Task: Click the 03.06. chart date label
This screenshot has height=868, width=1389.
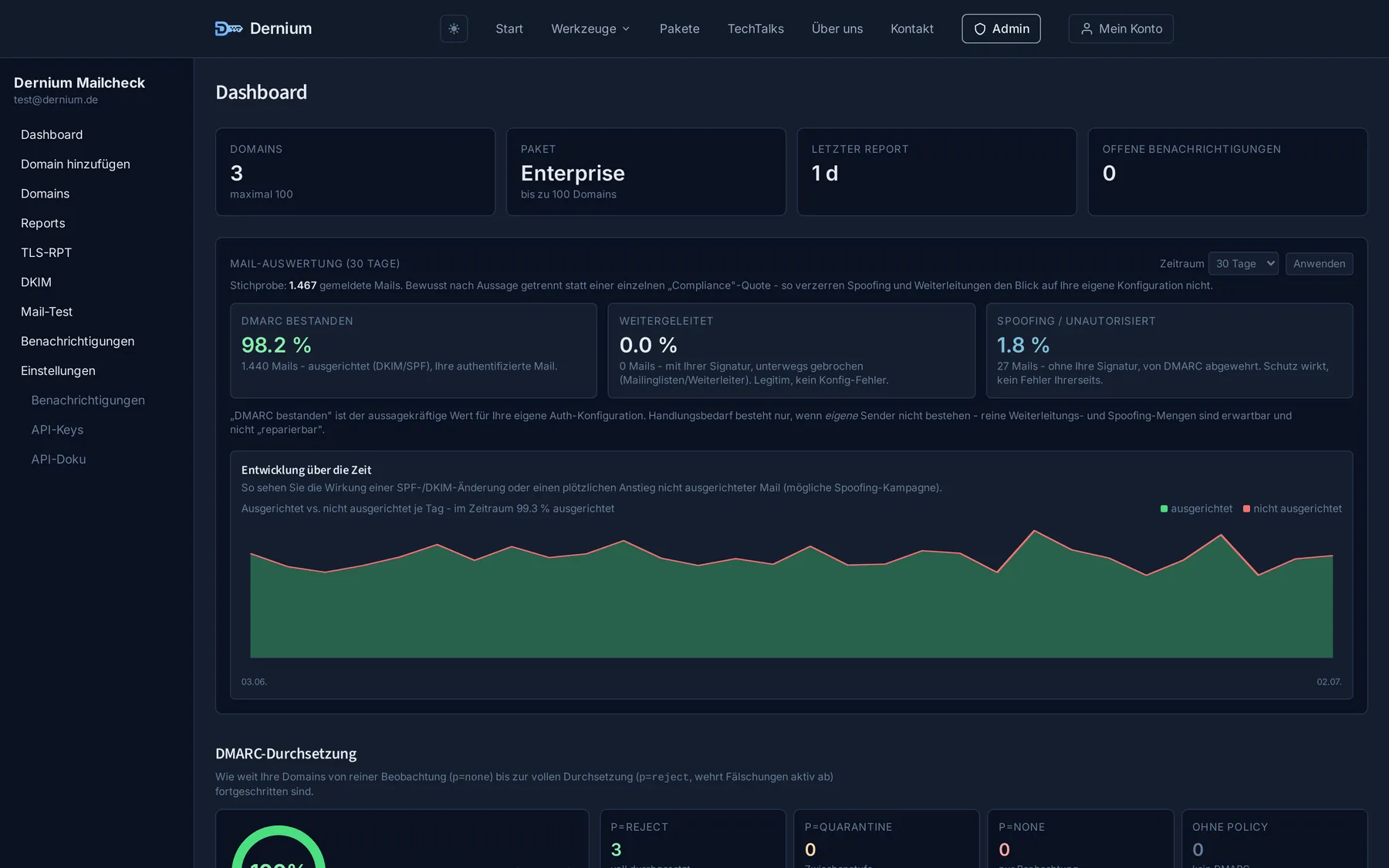Action: click(x=254, y=682)
